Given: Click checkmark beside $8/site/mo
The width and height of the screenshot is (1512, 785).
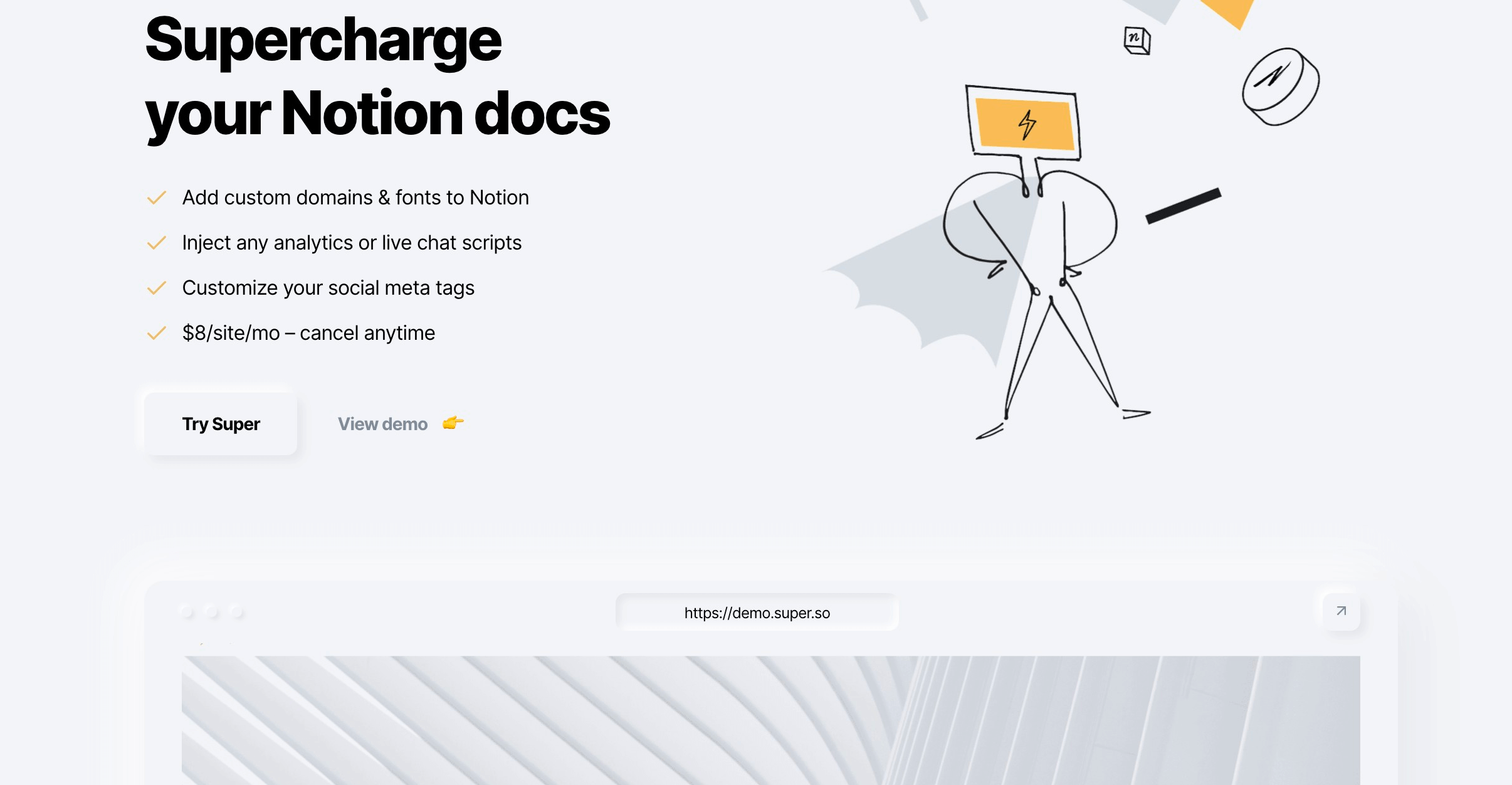Looking at the screenshot, I should (157, 333).
